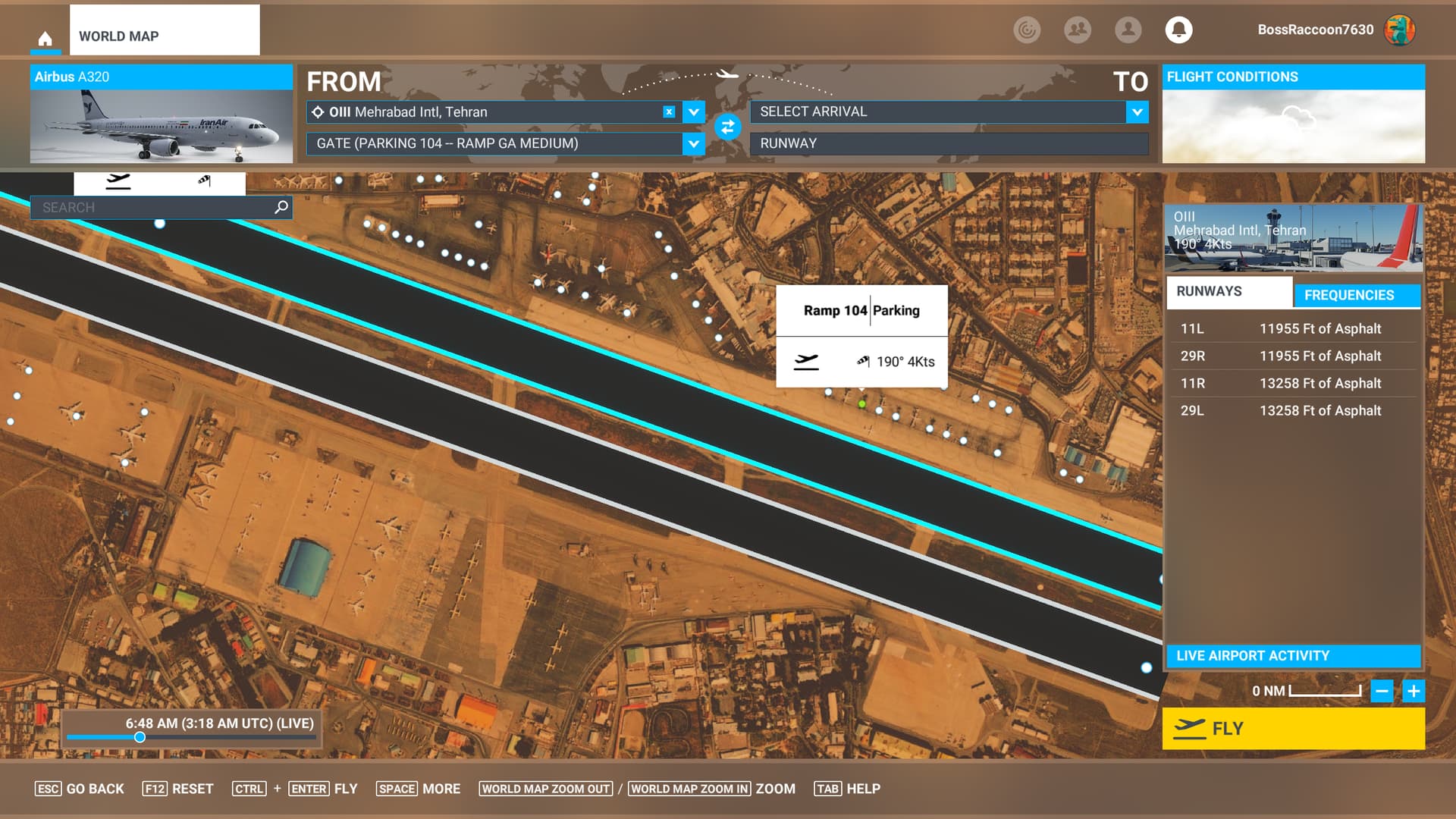Open the SELECT ARRIVAL airport dropdown
The width and height of the screenshot is (1456, 819).
(x=1138, y=111)
